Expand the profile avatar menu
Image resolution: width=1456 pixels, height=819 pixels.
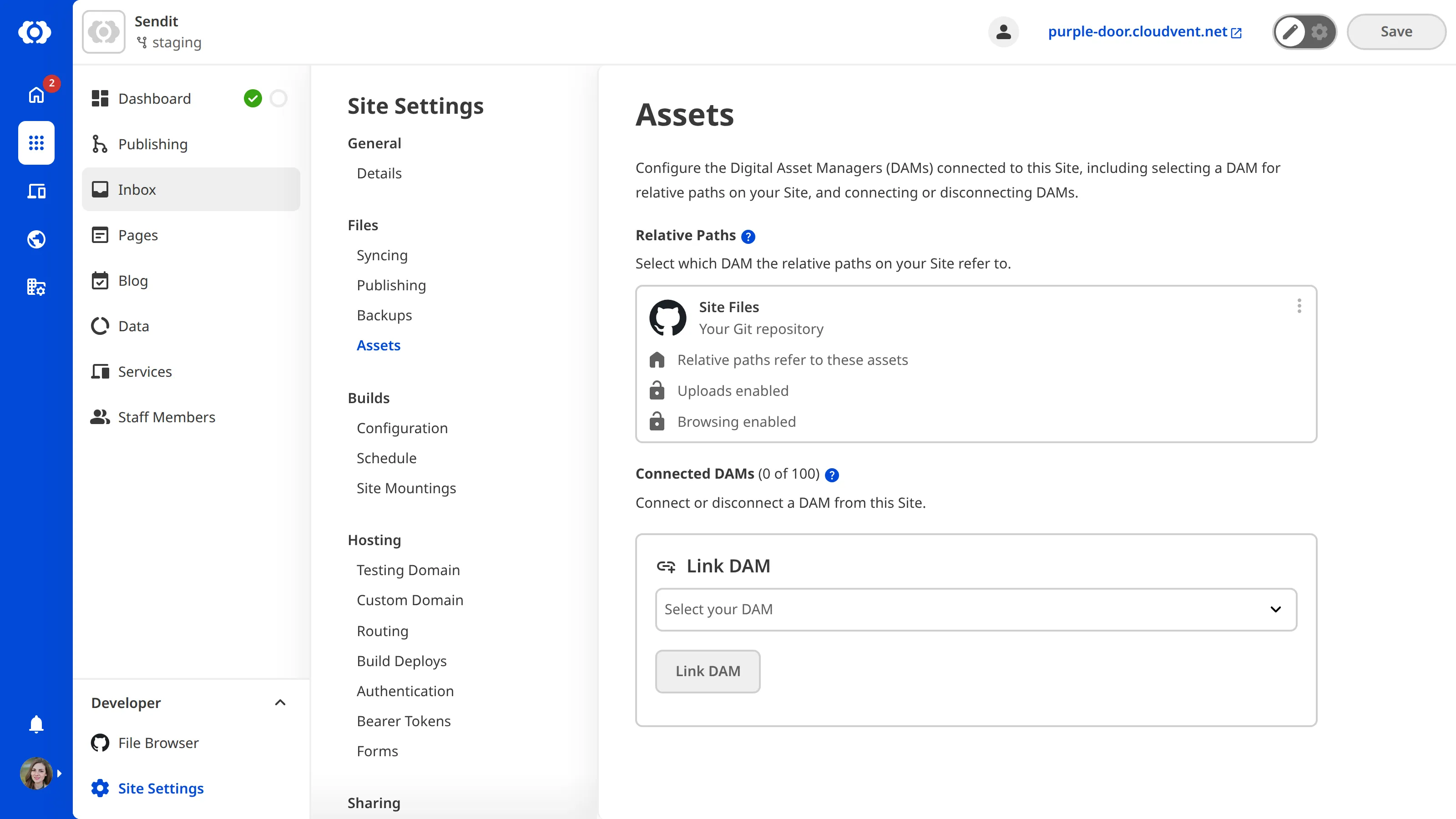click(35, 773)
